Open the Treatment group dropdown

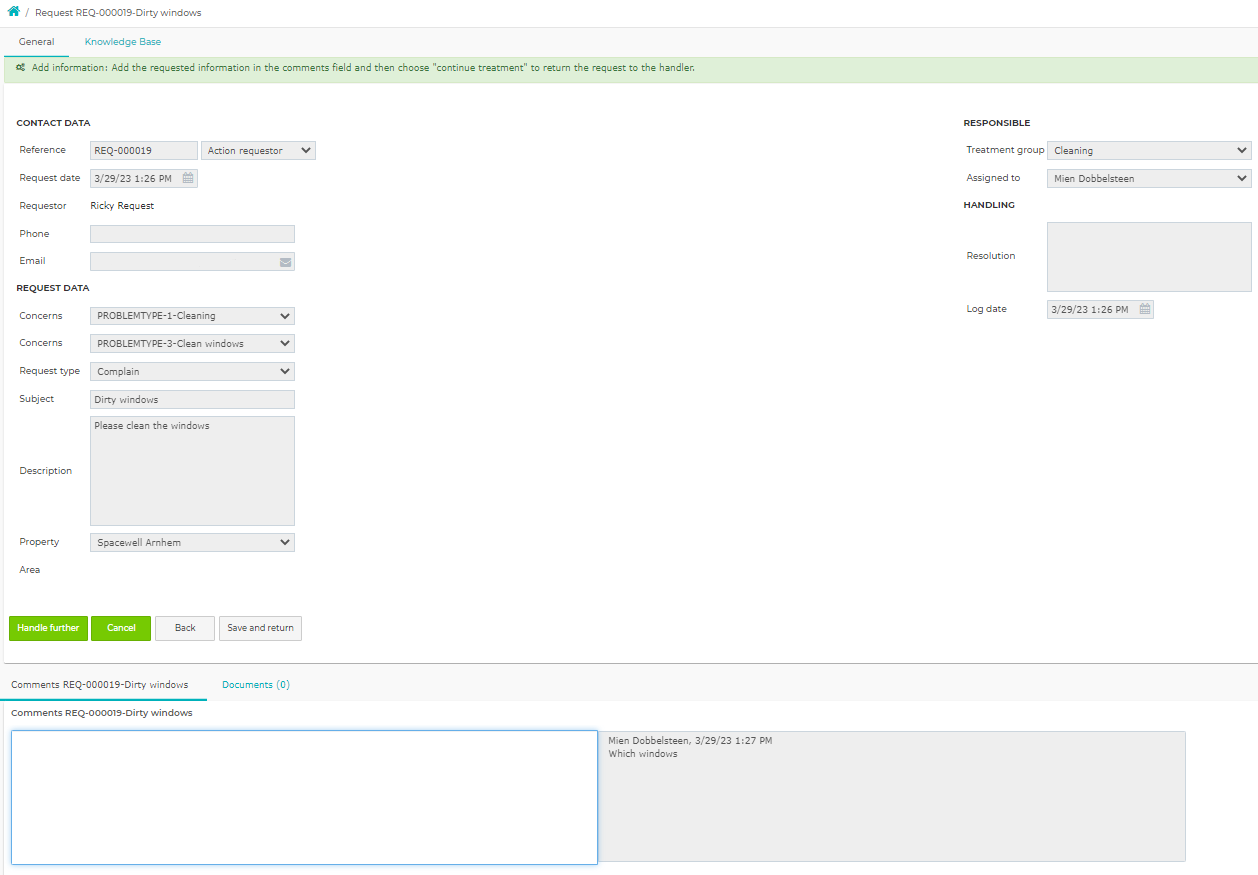[1149, 151]
